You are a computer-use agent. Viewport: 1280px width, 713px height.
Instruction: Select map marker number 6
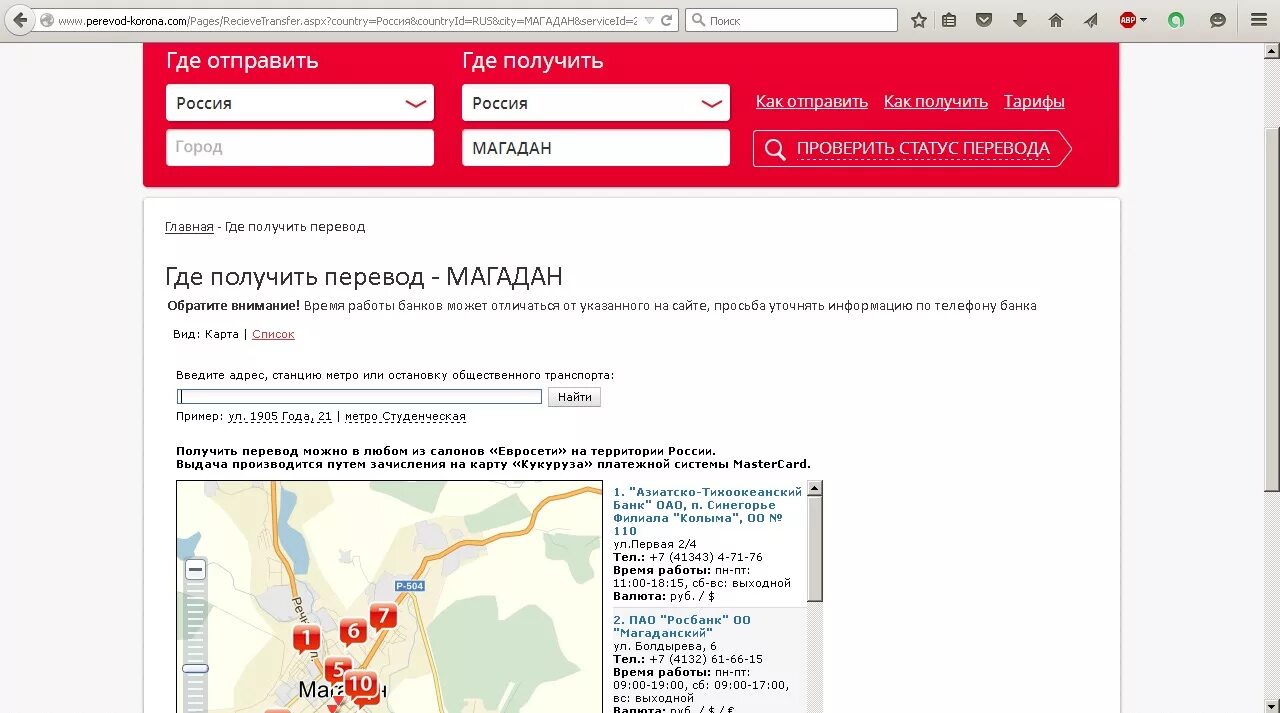(352, 631)
